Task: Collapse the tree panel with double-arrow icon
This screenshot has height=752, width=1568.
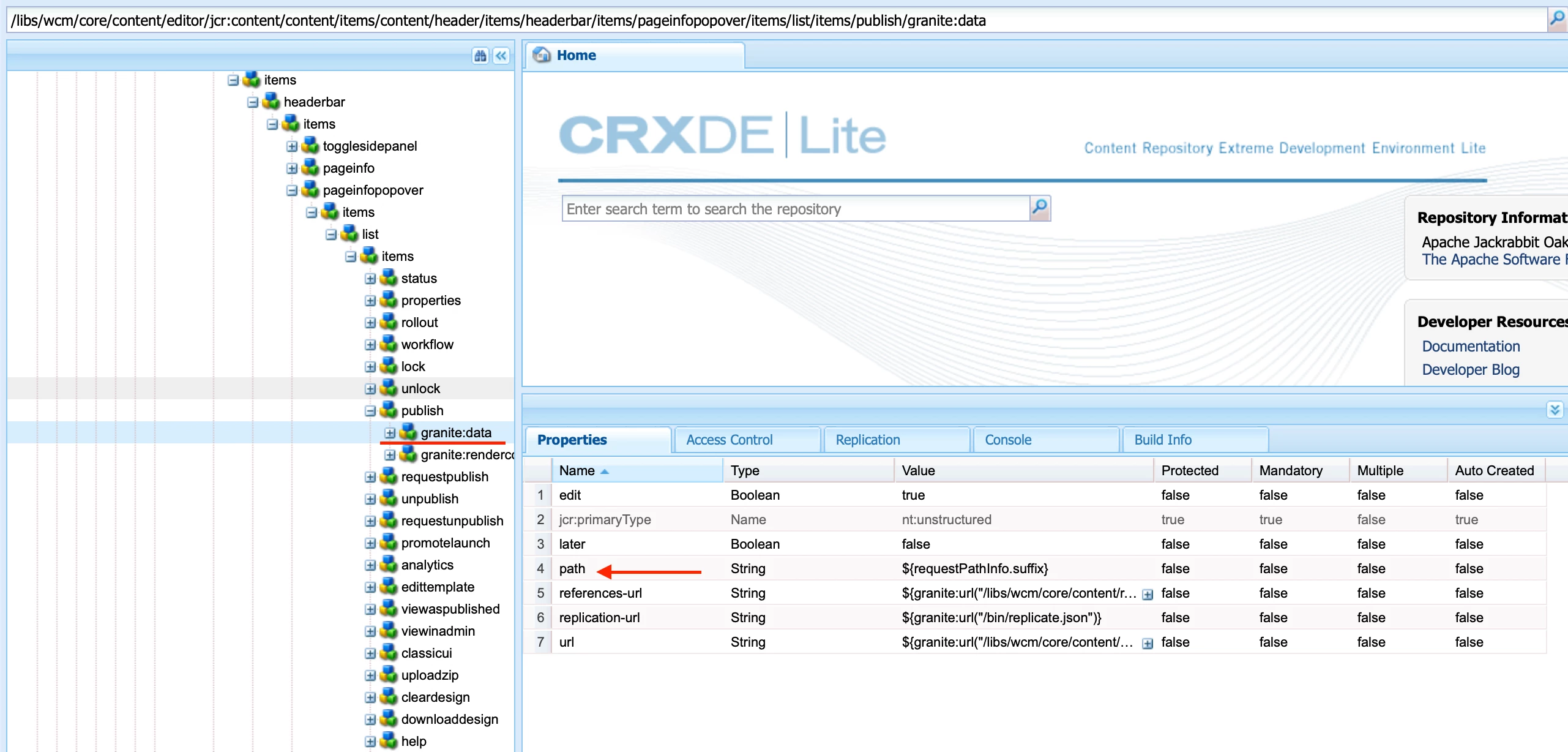Action: pos(501,56)
